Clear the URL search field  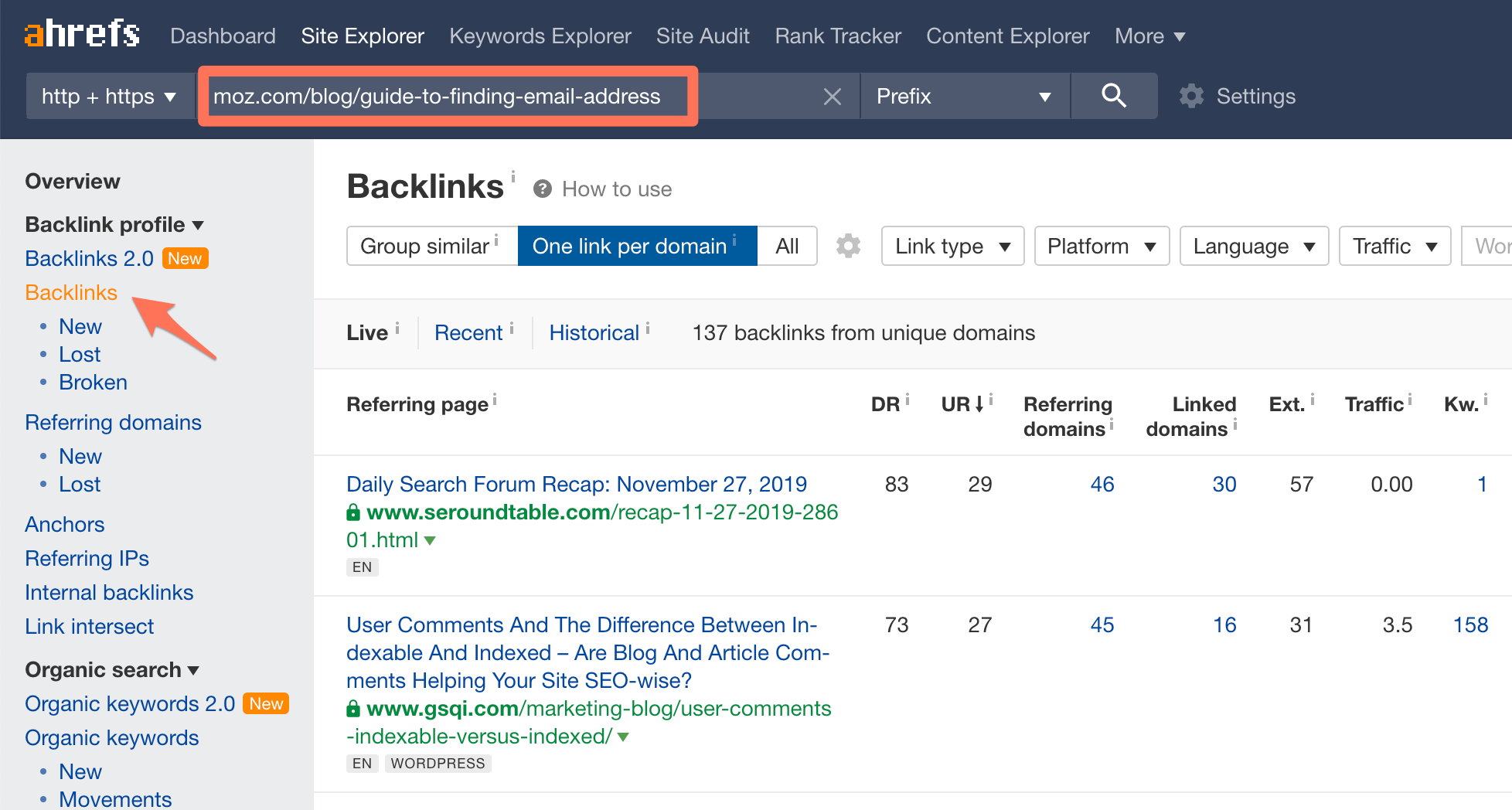tap(832, 97)
